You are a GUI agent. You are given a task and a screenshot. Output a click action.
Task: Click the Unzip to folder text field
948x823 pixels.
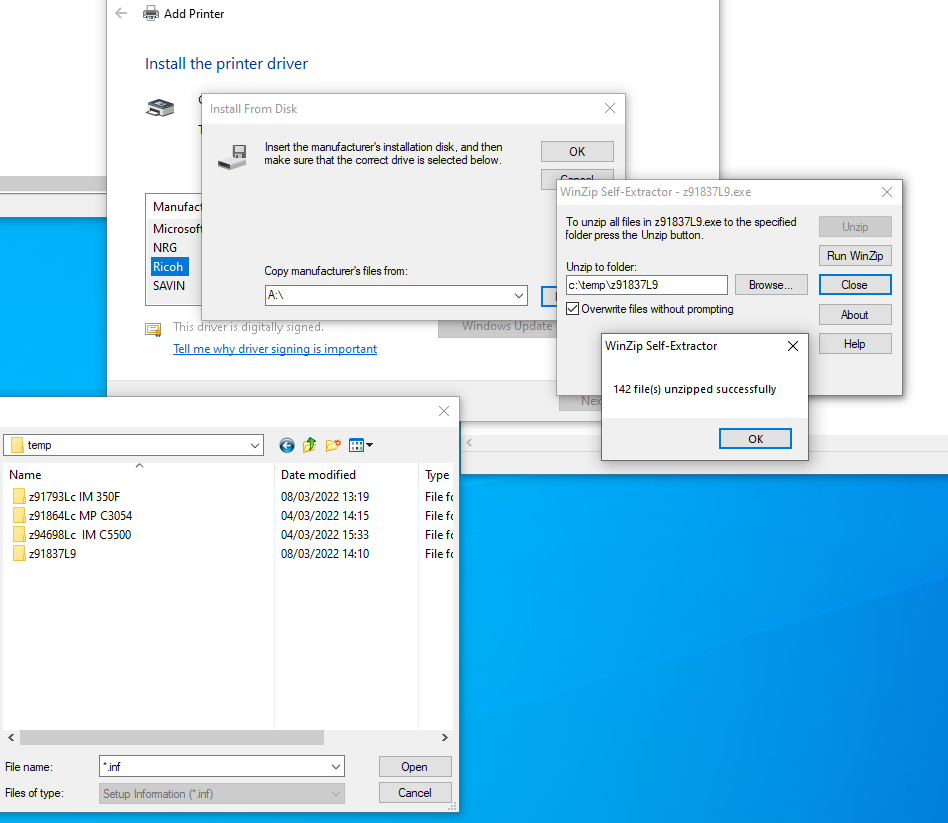(x=646, y=285)
